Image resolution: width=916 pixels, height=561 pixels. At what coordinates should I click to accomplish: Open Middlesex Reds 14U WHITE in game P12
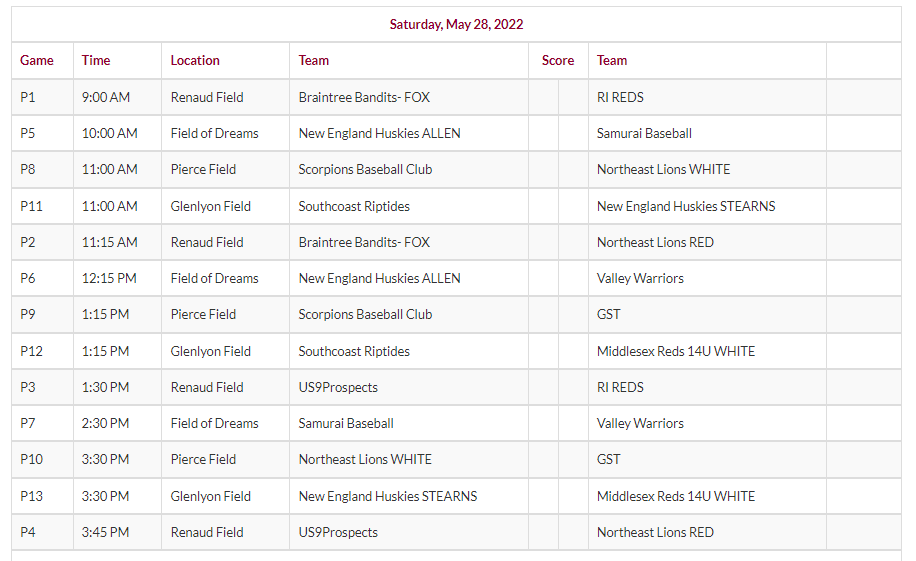[x=676, y=351]
